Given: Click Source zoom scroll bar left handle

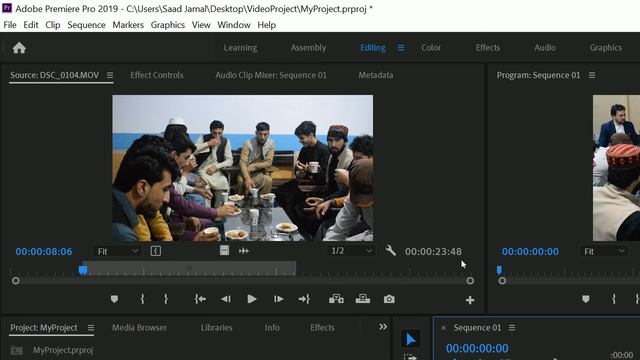Looking at the screenshot, I should click(x=16, y=281).
